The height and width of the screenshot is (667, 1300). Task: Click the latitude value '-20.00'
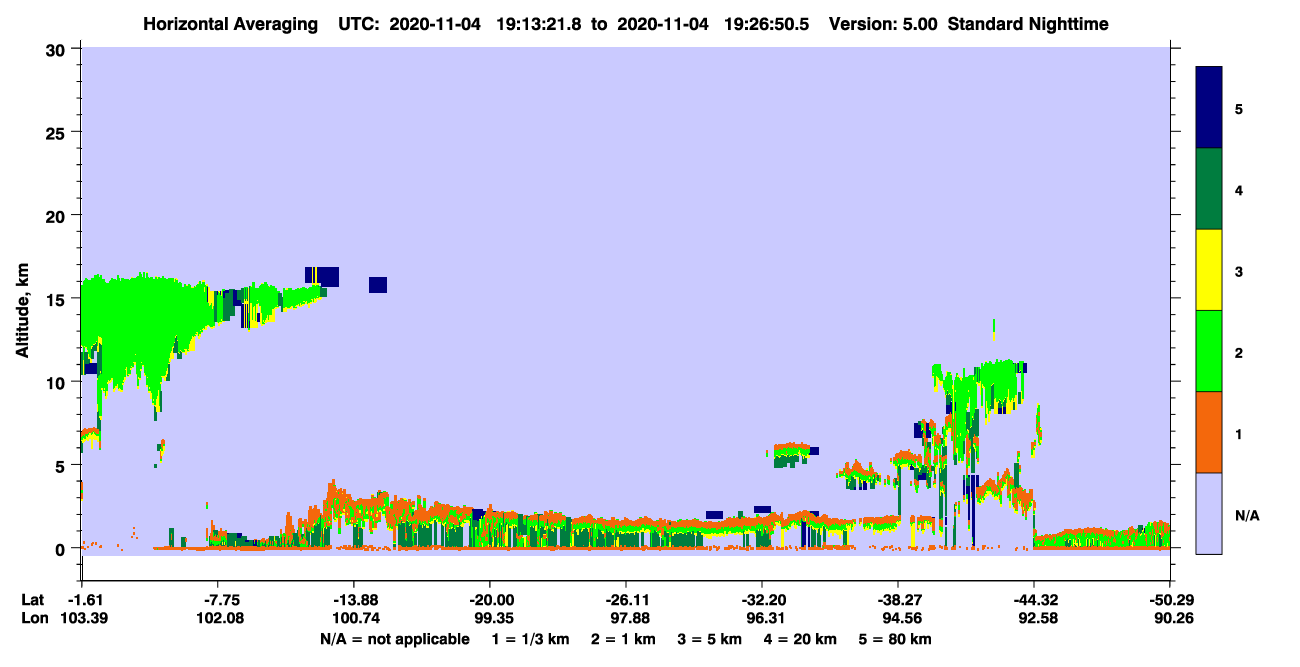coord(489,600)
